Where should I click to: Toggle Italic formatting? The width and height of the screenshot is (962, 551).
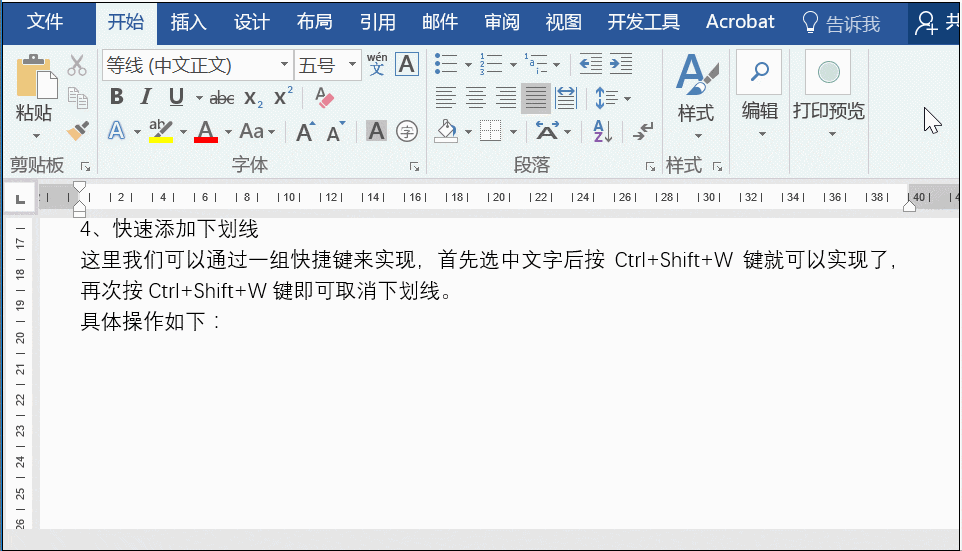click(x=145, y=97)
